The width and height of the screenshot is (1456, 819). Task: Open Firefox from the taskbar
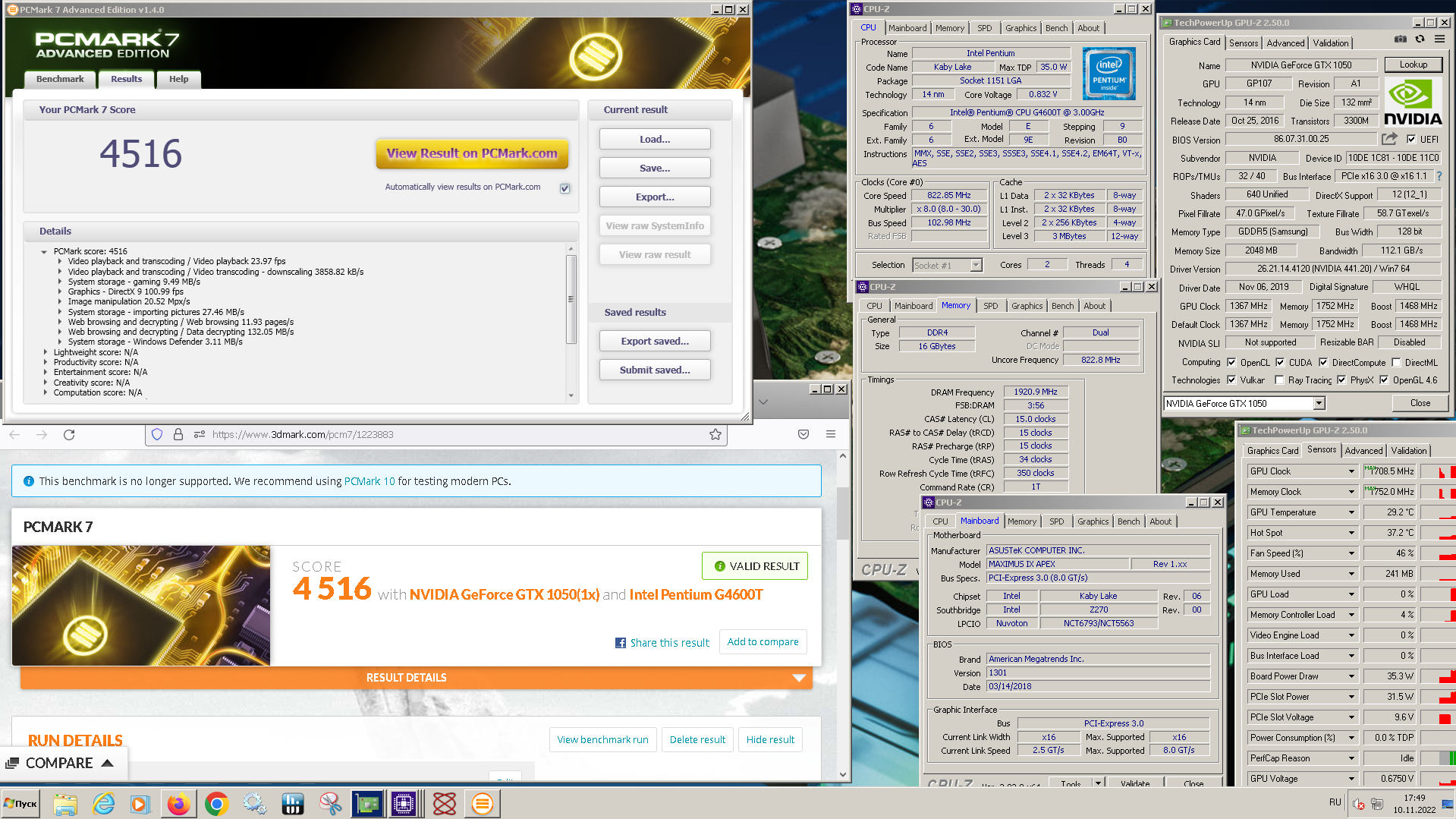click(x=179, y=804)
